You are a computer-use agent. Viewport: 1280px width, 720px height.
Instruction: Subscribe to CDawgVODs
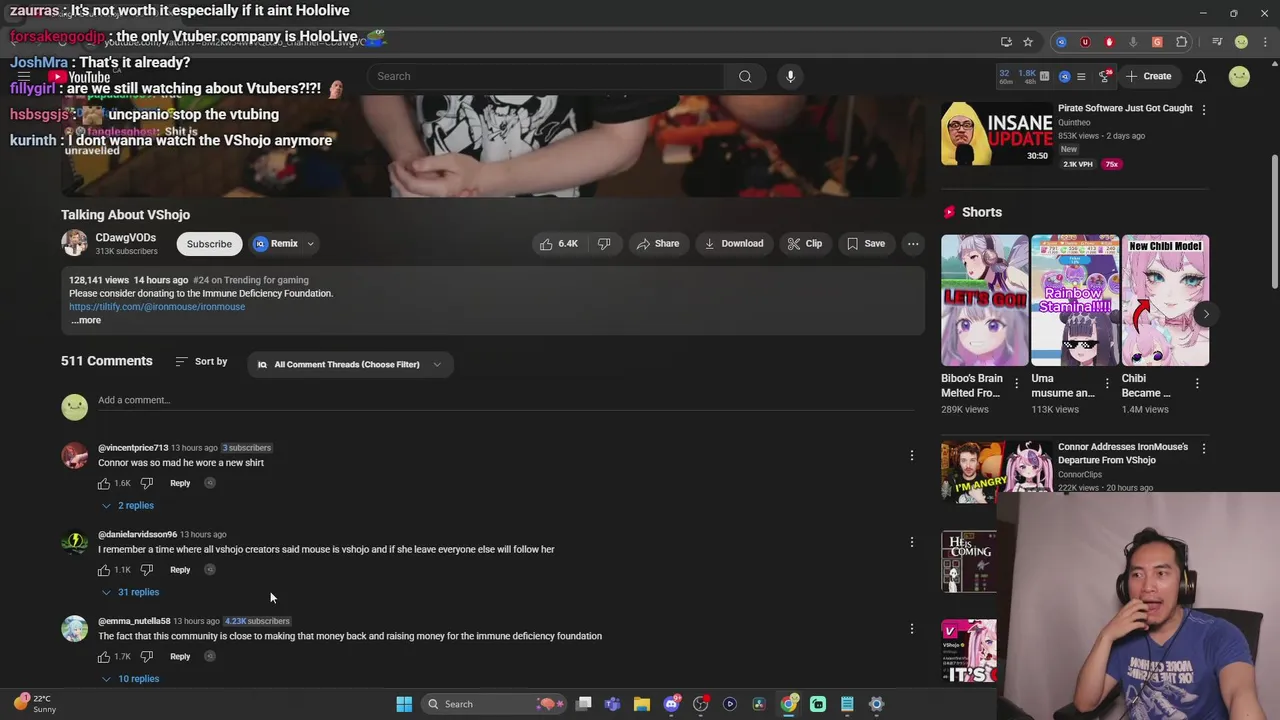pos(209,244)
